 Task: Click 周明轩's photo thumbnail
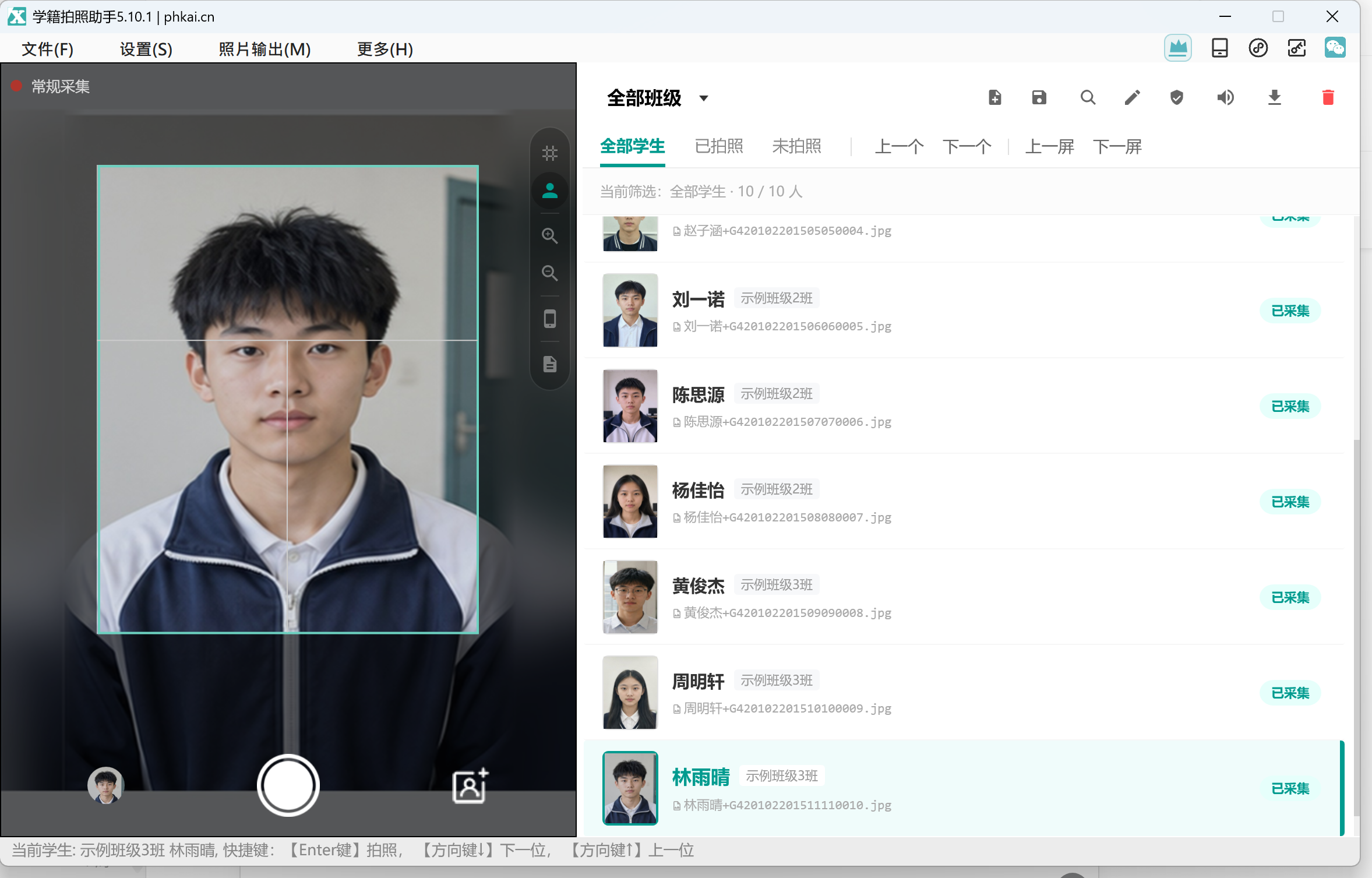click(630, 692)
